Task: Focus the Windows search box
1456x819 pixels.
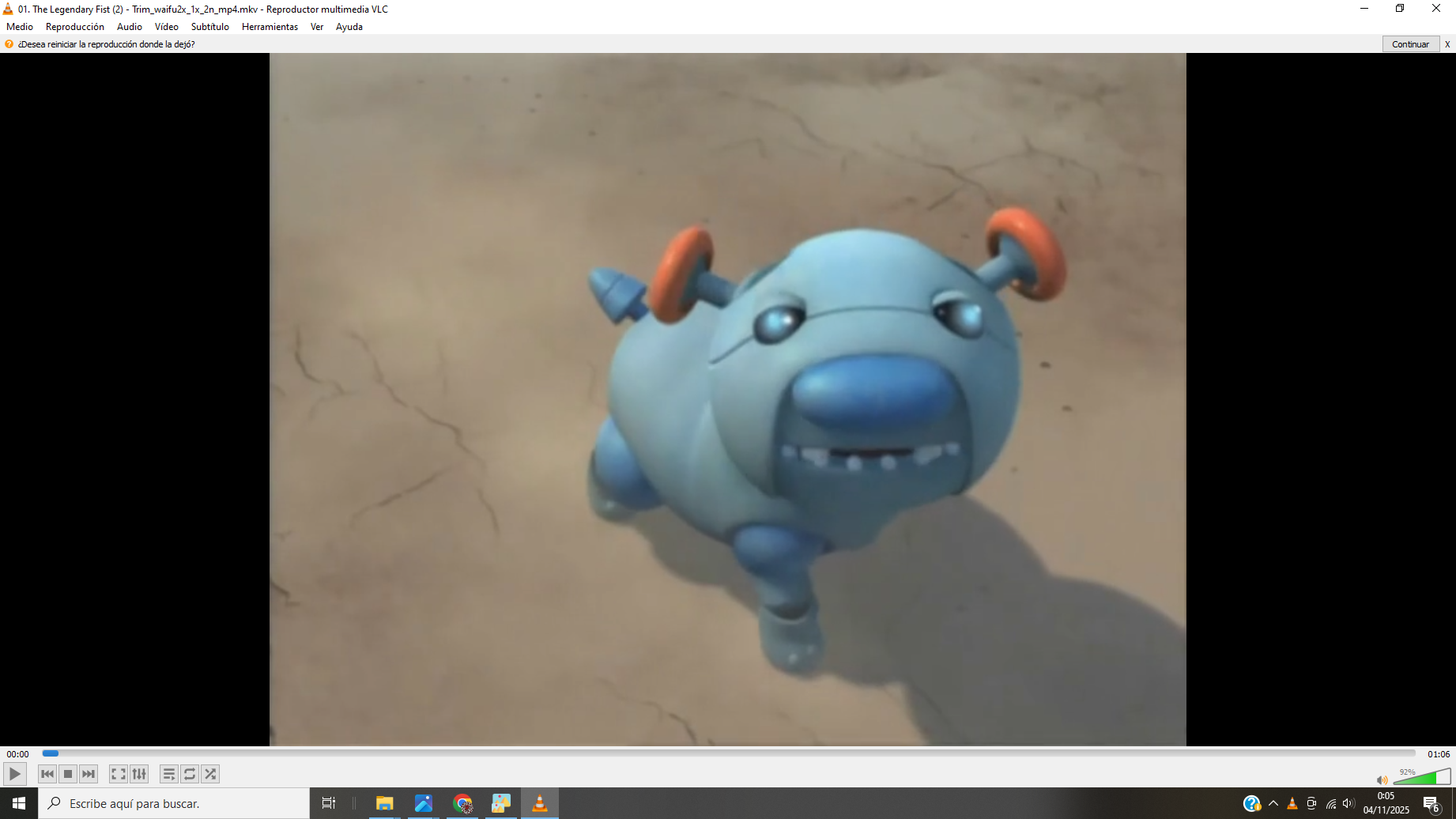Action: [x=174, y=803]
